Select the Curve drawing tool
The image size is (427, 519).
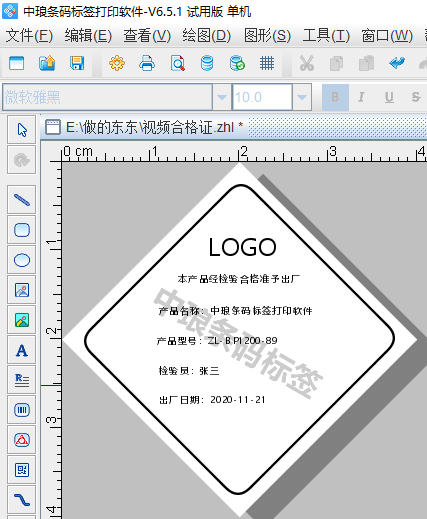[22, 500]
